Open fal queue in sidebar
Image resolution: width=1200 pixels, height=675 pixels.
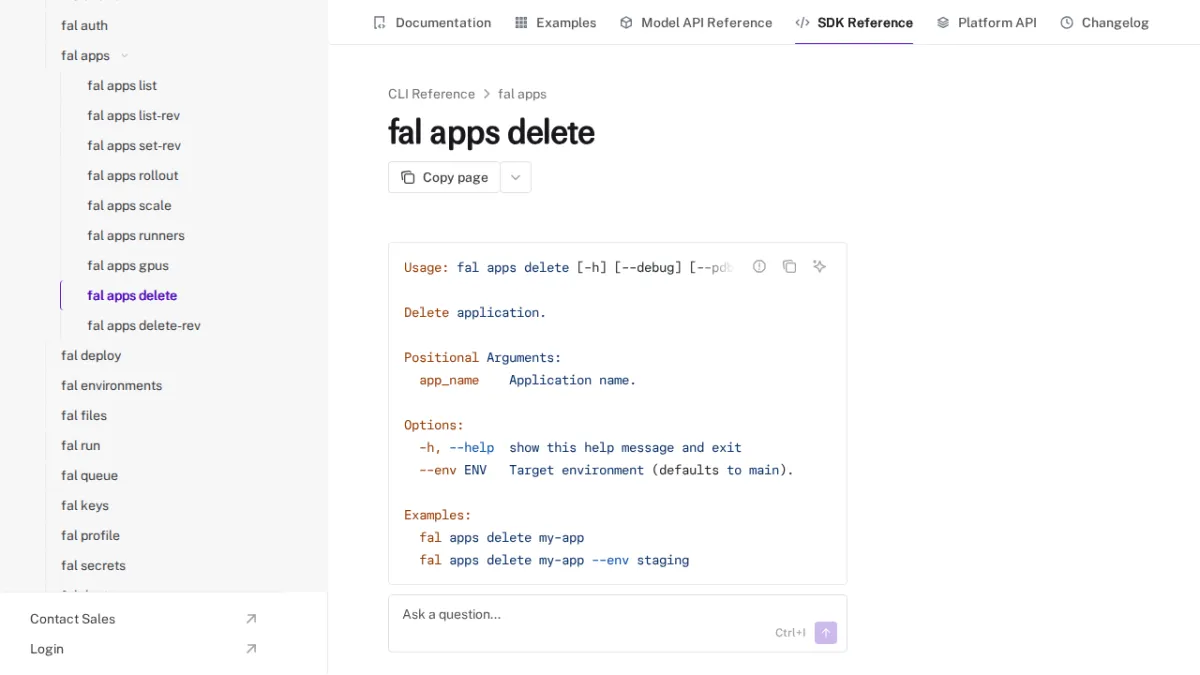89,476
